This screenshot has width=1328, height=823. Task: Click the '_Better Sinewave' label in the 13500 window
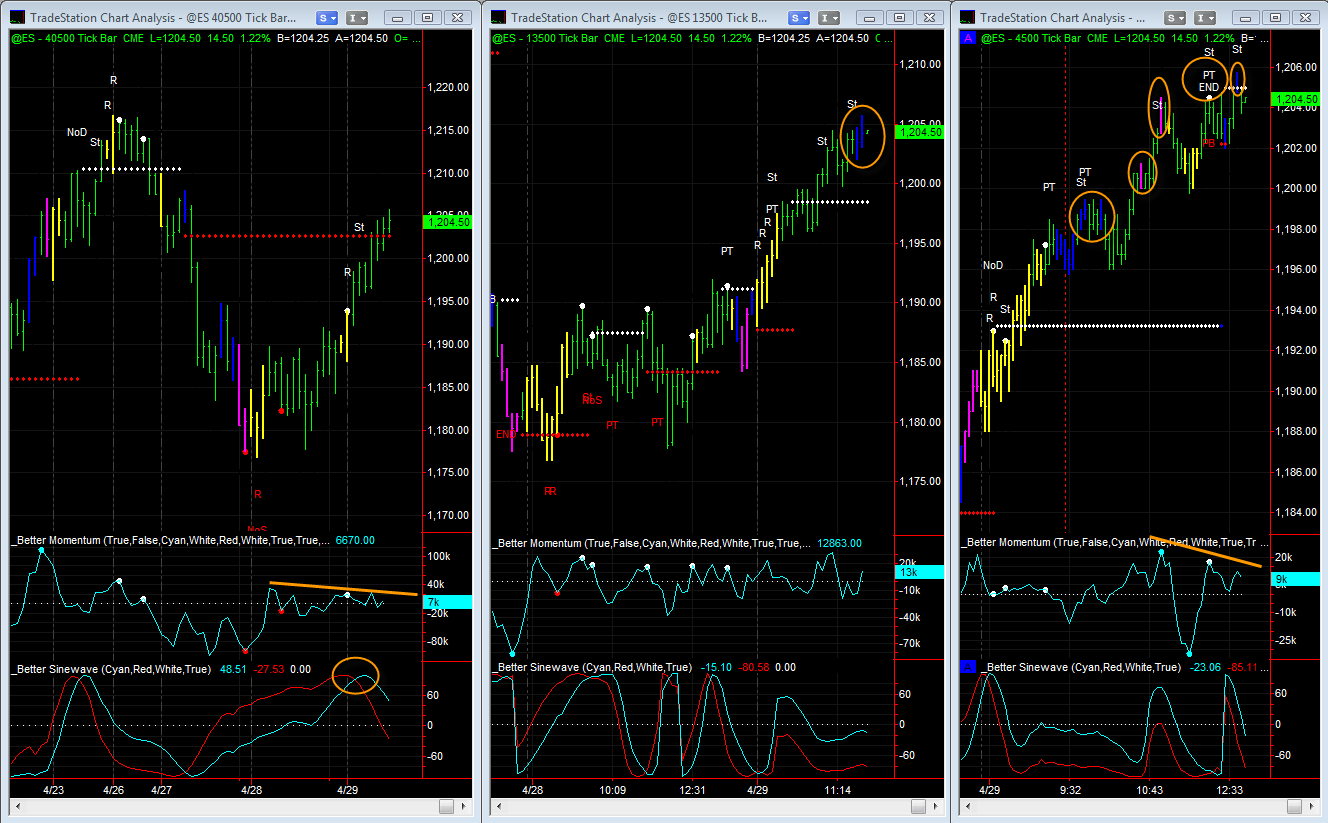[536, 667]
